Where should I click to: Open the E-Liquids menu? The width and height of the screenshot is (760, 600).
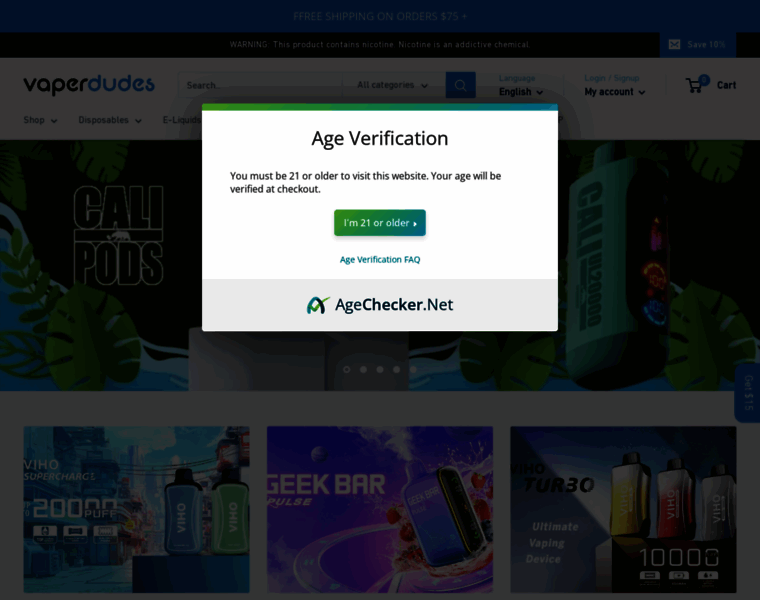tap(182, 120)
